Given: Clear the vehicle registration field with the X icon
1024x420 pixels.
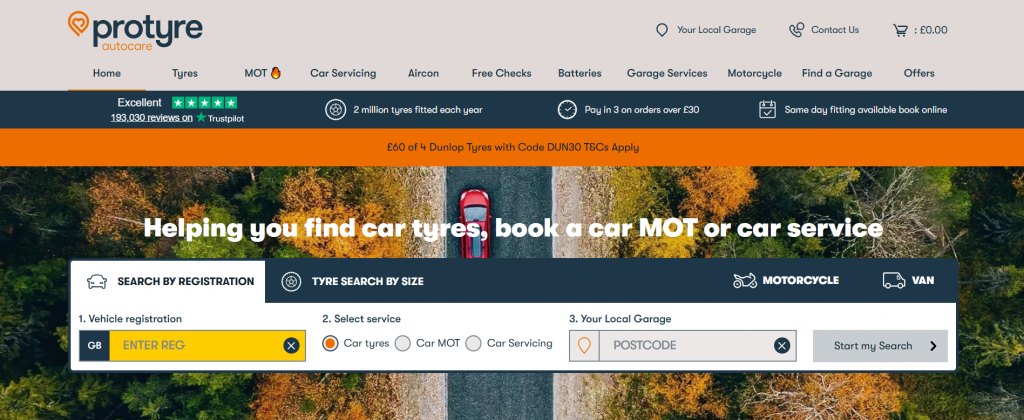Looking at the screenshot, I should coord(291,346).
